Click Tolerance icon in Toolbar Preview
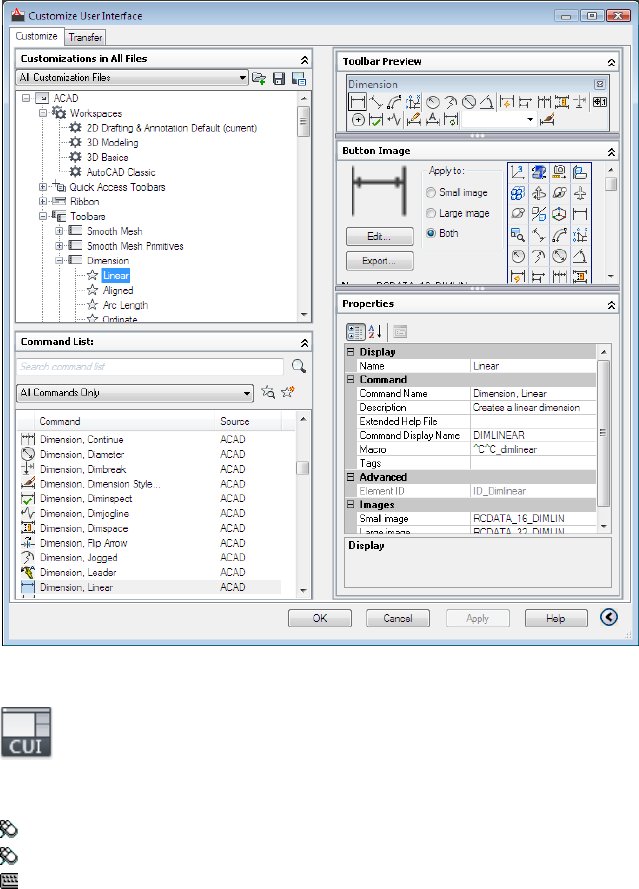 pos(600,102)
